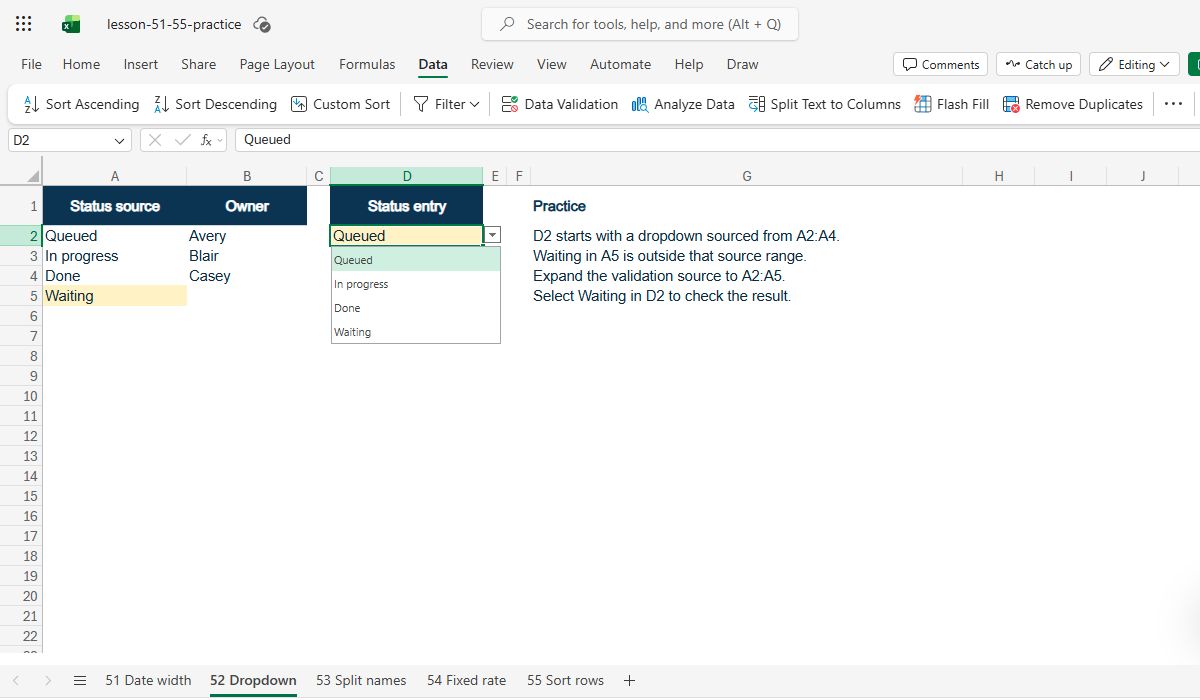Image resolution: width=1200 pixels, height=700 pixels.
Task: Switch to the Home tab
Action: point(81,64)
